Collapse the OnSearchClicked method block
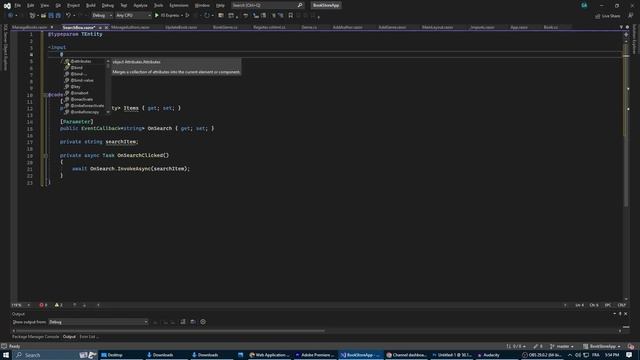 (x=45, y=156)
